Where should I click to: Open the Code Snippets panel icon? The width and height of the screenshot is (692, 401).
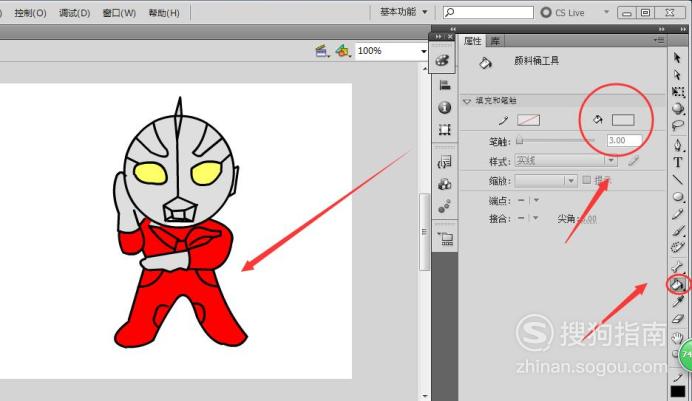pyautogui.click(x=444, y=162)
